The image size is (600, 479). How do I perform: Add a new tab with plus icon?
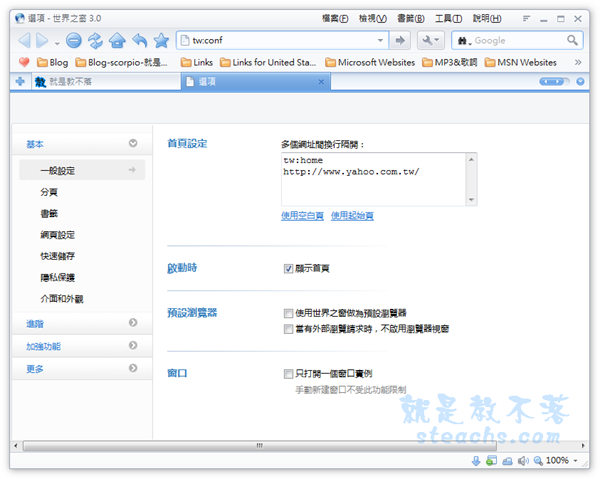click(x=20, y=81)
